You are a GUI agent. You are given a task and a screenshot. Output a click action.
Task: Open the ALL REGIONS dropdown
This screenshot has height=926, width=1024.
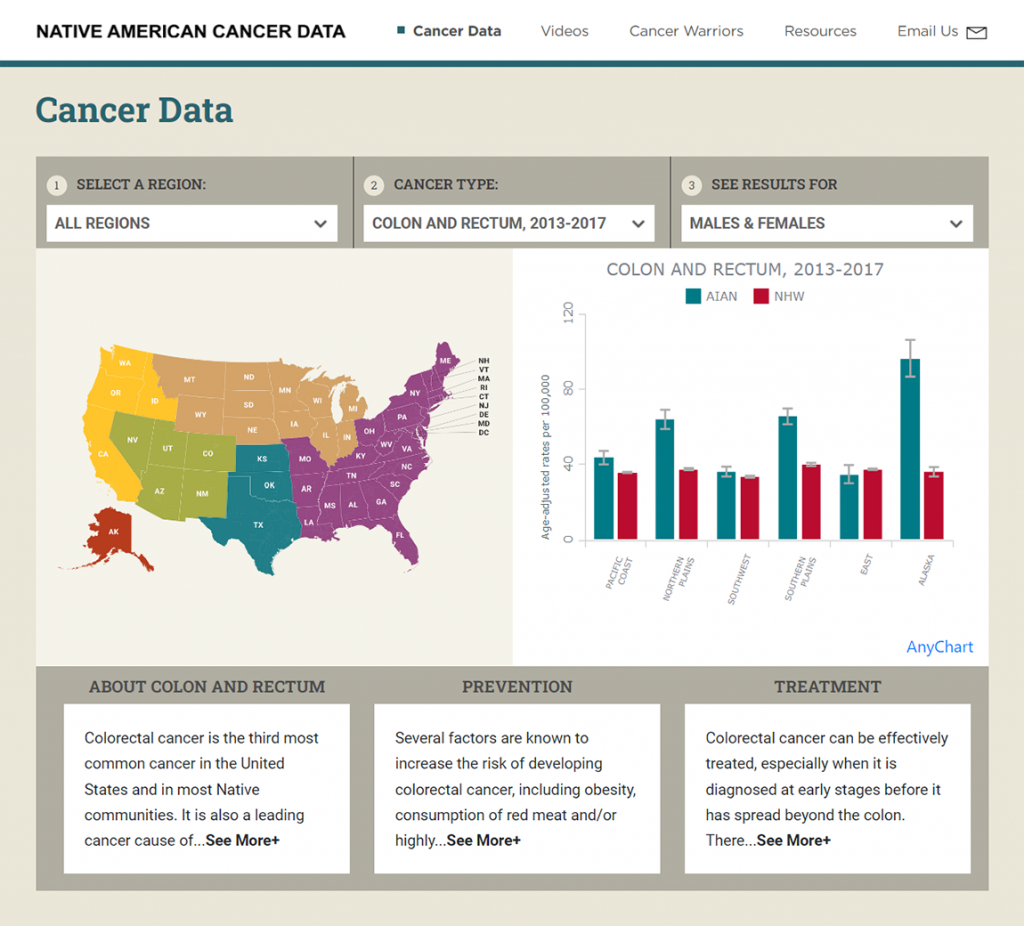[x=192, y=223]
